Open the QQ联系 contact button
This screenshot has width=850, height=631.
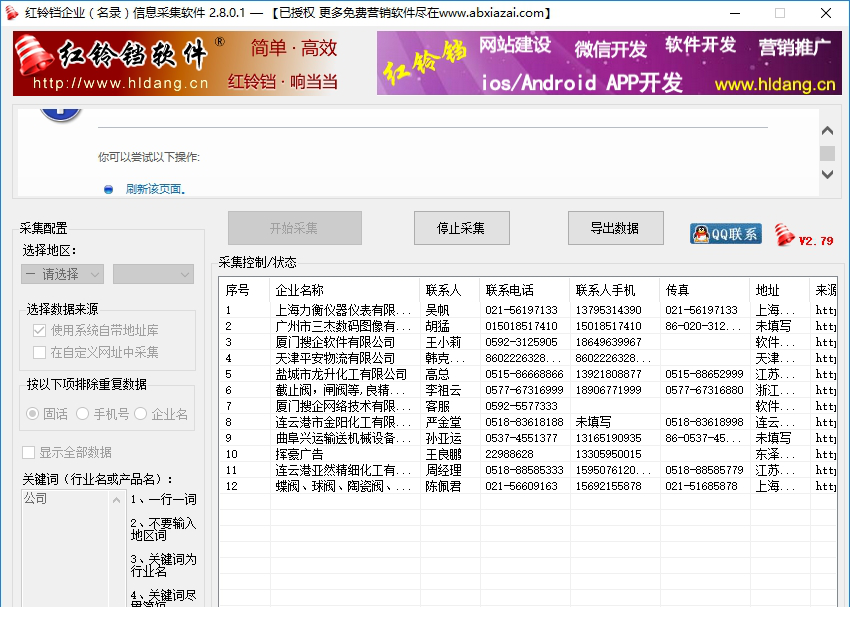pyautogui.click(x=725, y=234)
